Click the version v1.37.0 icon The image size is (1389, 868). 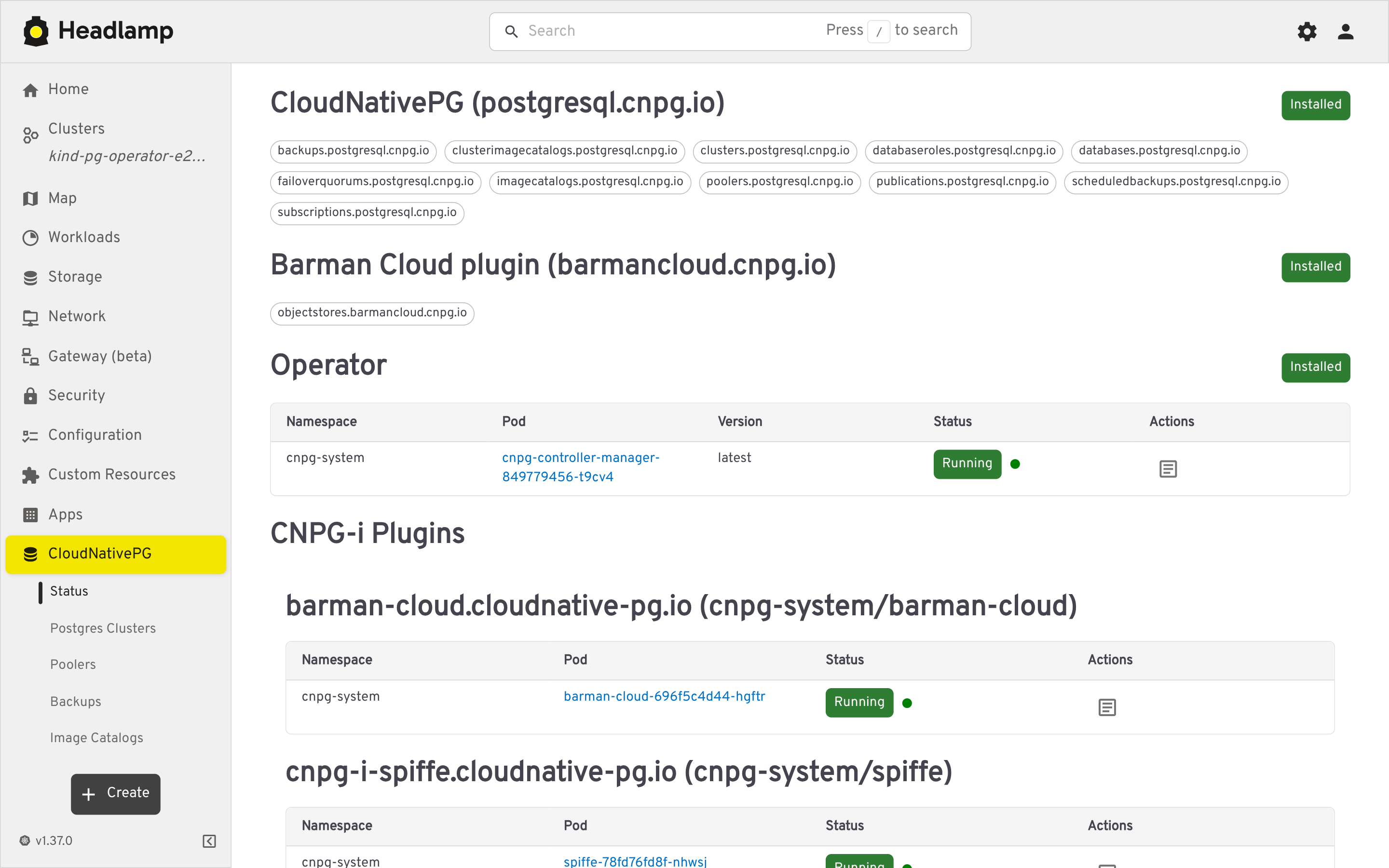[x=25, y=841]
